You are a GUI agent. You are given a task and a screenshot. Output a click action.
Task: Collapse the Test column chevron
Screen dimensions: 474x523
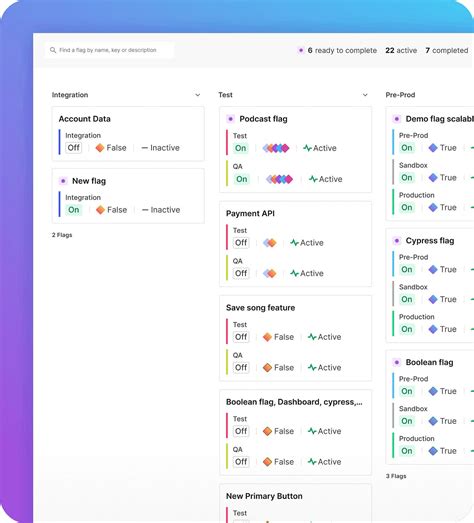tap(365, 95)
